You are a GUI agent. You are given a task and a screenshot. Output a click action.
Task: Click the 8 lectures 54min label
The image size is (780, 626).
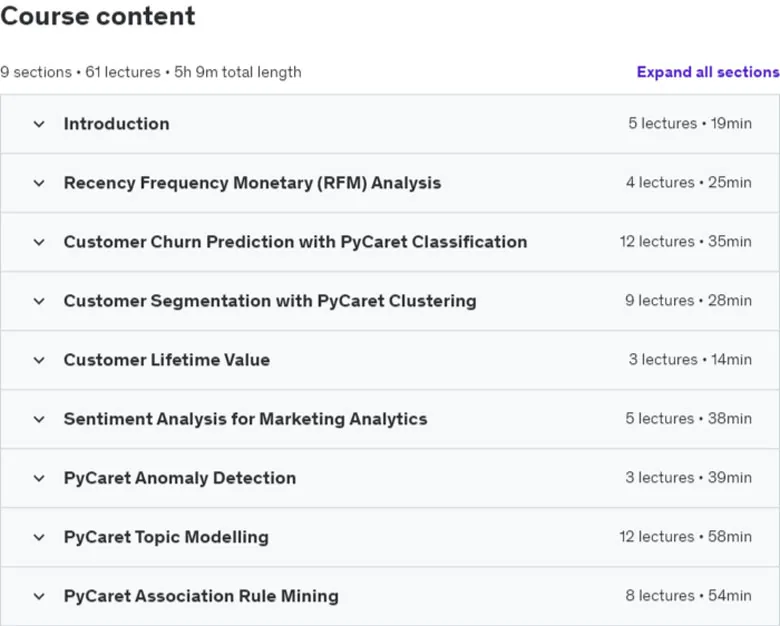pos(688,596)
